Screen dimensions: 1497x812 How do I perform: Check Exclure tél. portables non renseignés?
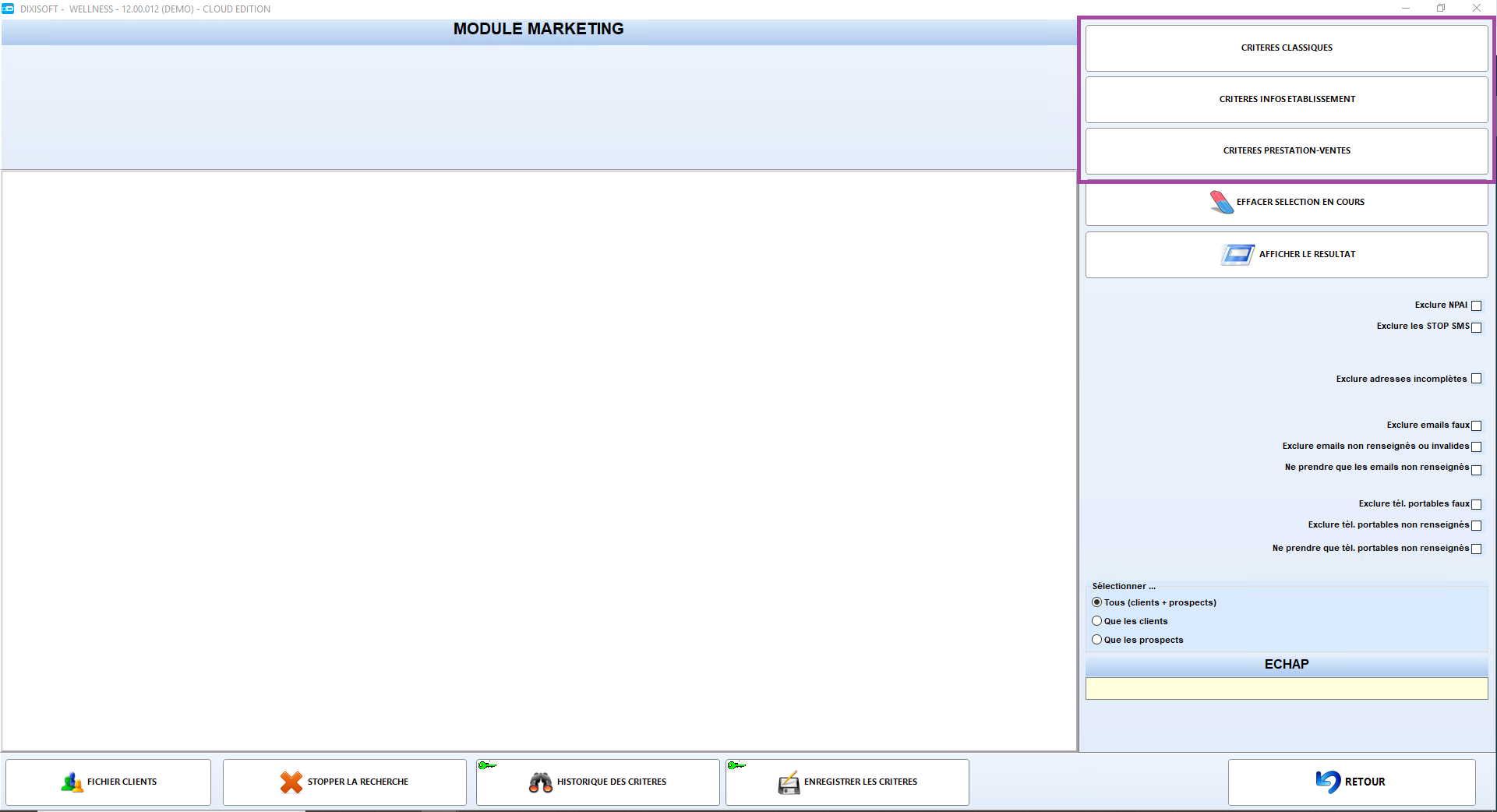pos(1476,525)
